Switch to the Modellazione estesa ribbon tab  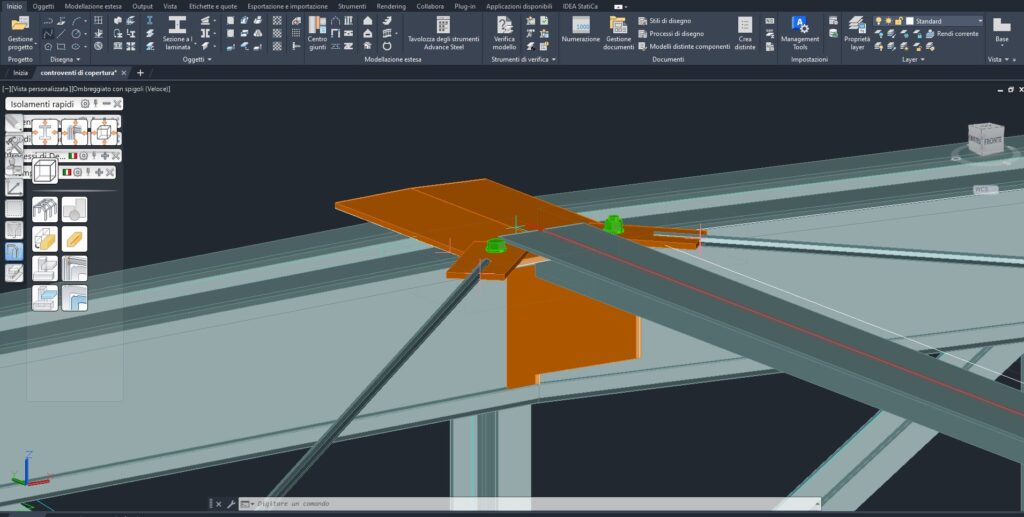pos(92,6)
